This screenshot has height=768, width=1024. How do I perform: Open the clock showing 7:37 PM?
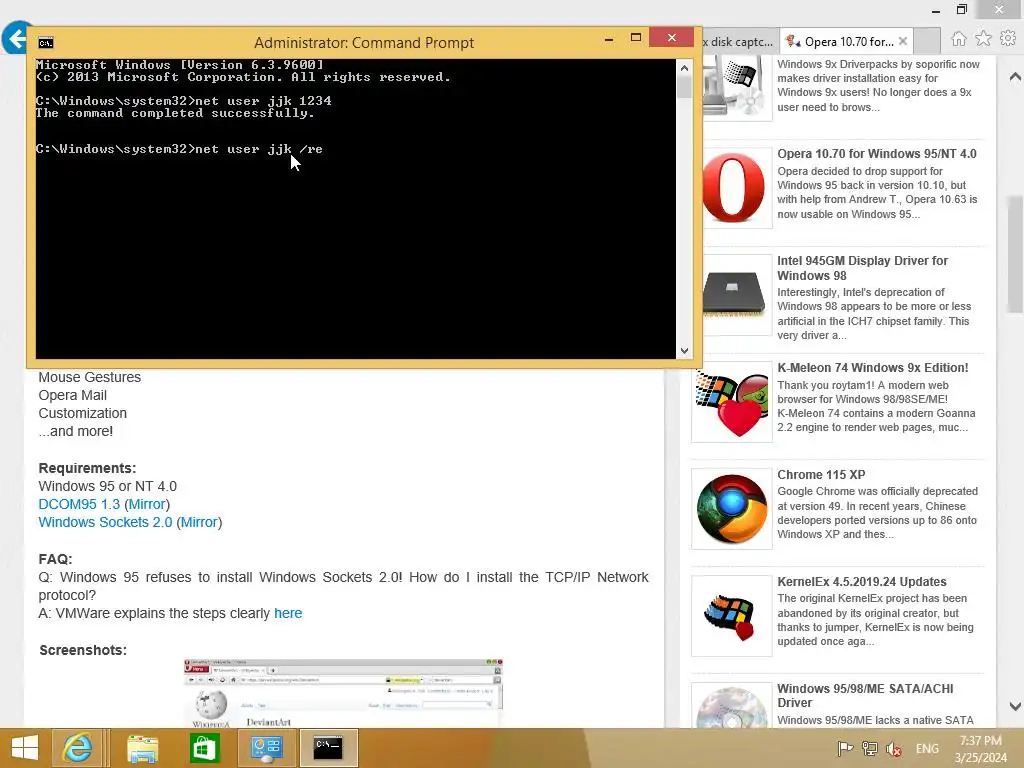[980, 749]
